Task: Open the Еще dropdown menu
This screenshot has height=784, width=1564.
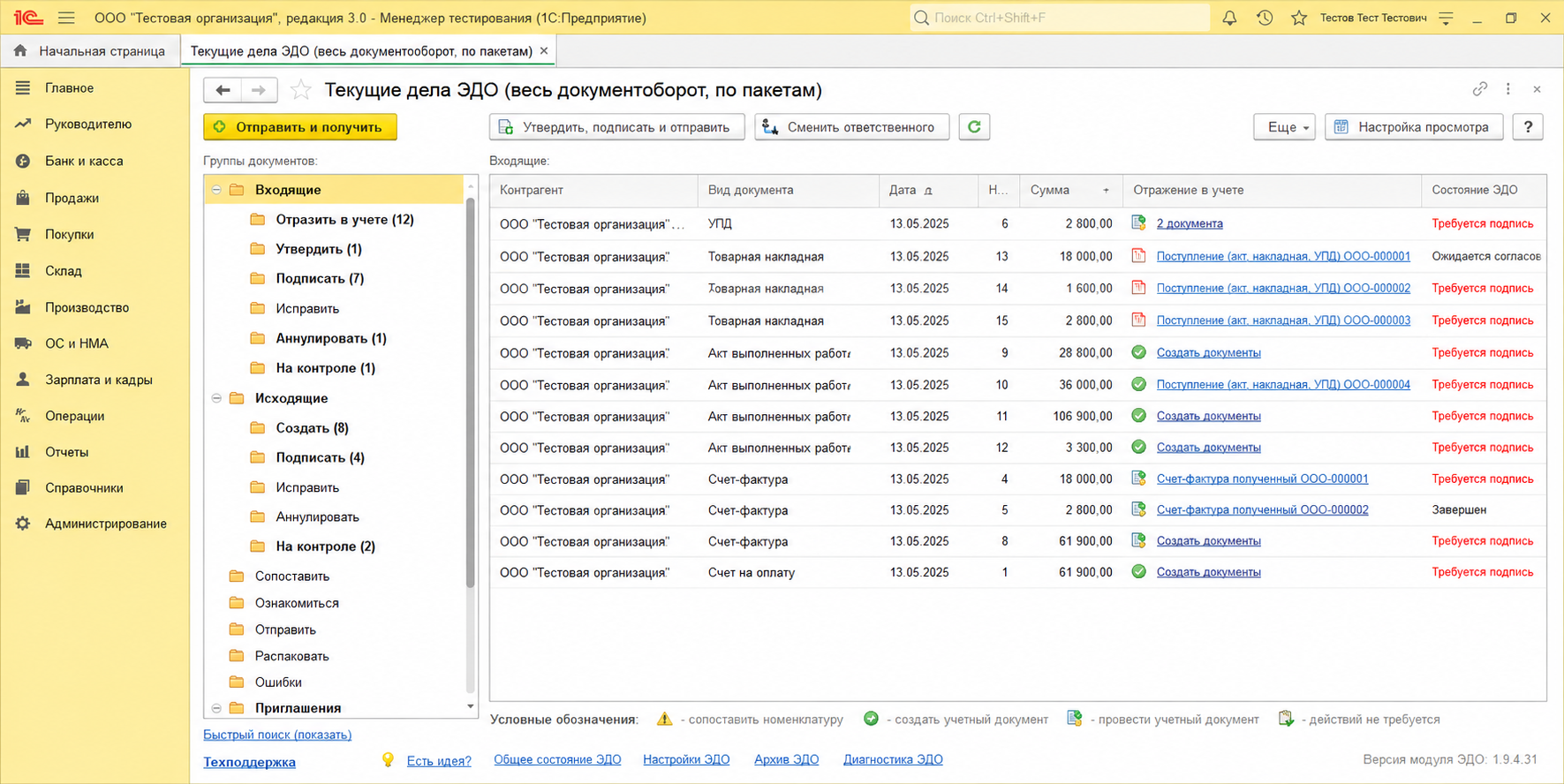Action: coord(1284,127)
